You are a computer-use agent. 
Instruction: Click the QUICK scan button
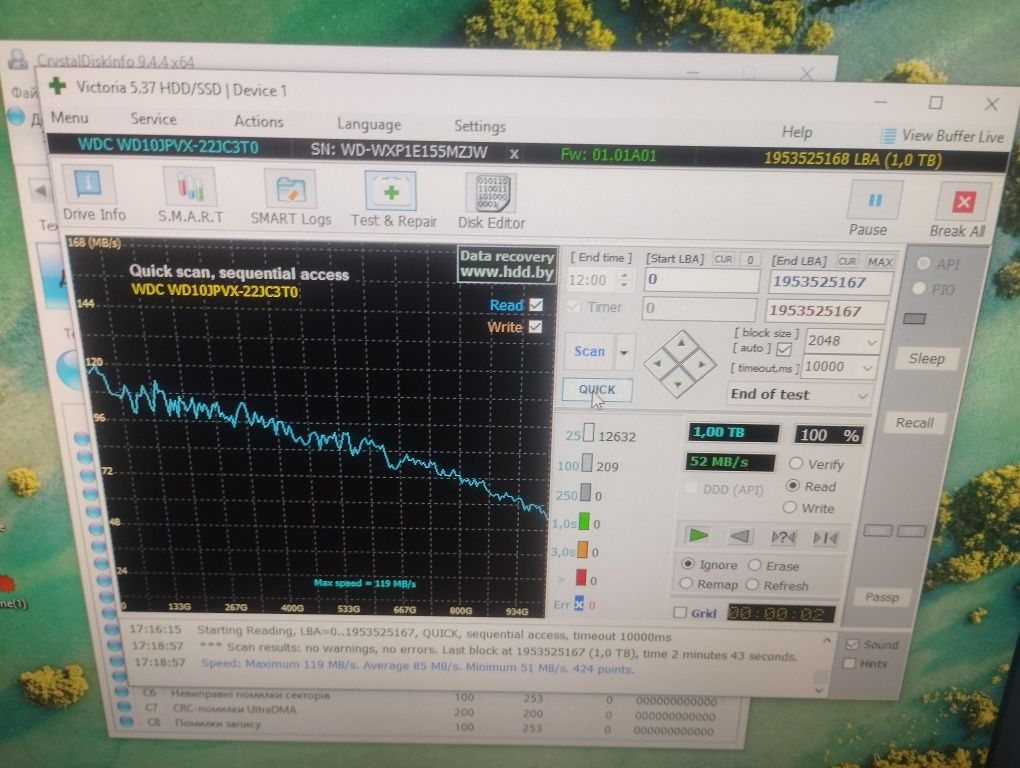click(x=597, y=390)
